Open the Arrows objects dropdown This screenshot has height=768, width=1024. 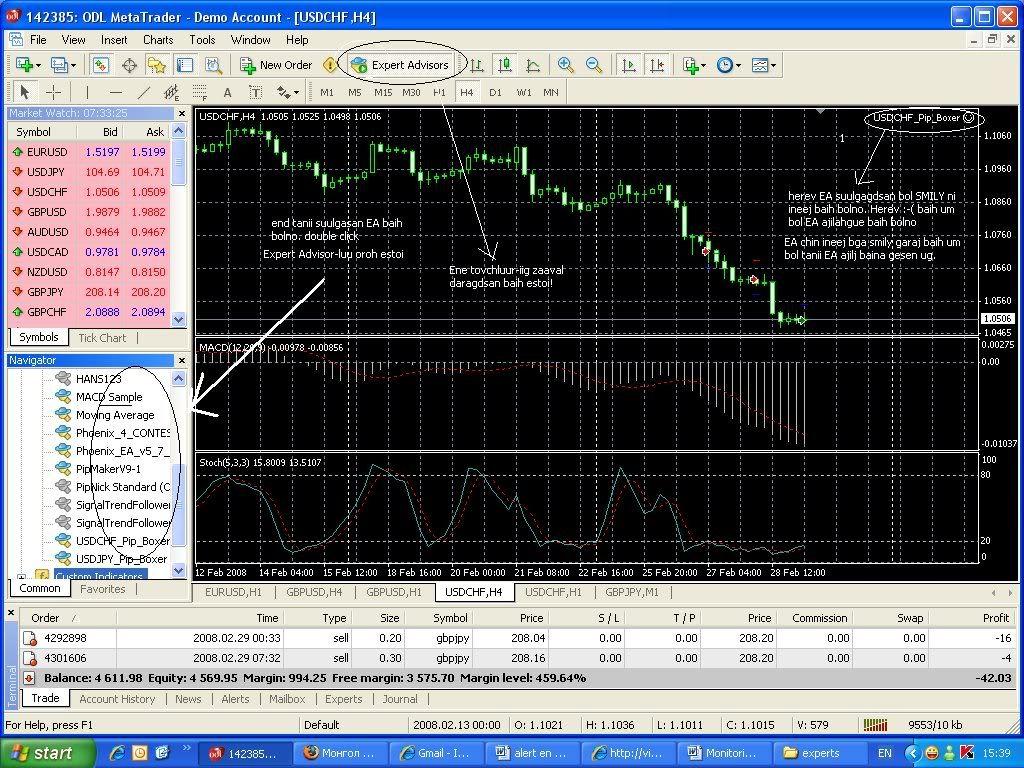click(x=287, y=92)
